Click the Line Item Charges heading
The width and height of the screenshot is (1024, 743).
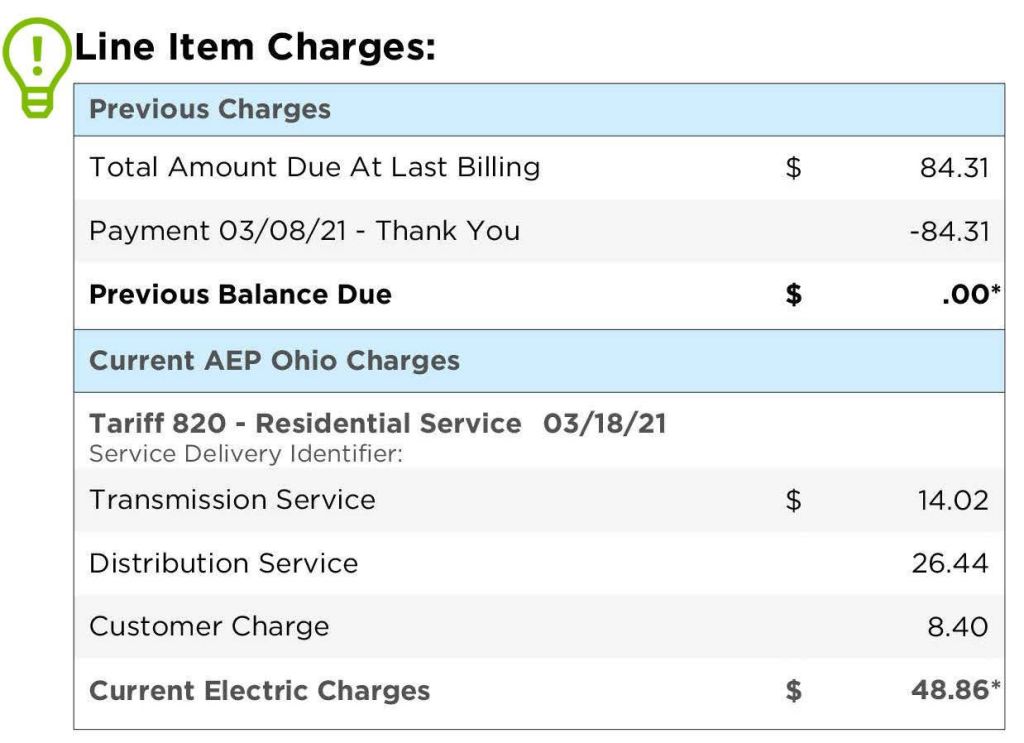(x=255, y=47)
